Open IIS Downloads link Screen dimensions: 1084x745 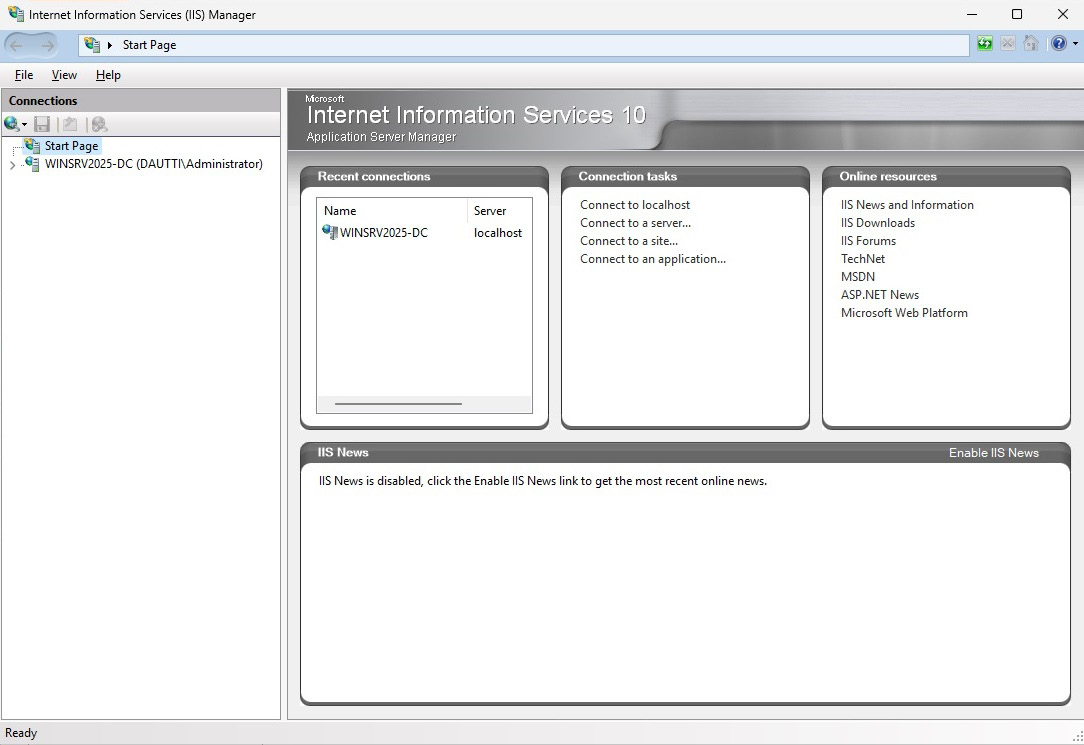click(877, 223)
